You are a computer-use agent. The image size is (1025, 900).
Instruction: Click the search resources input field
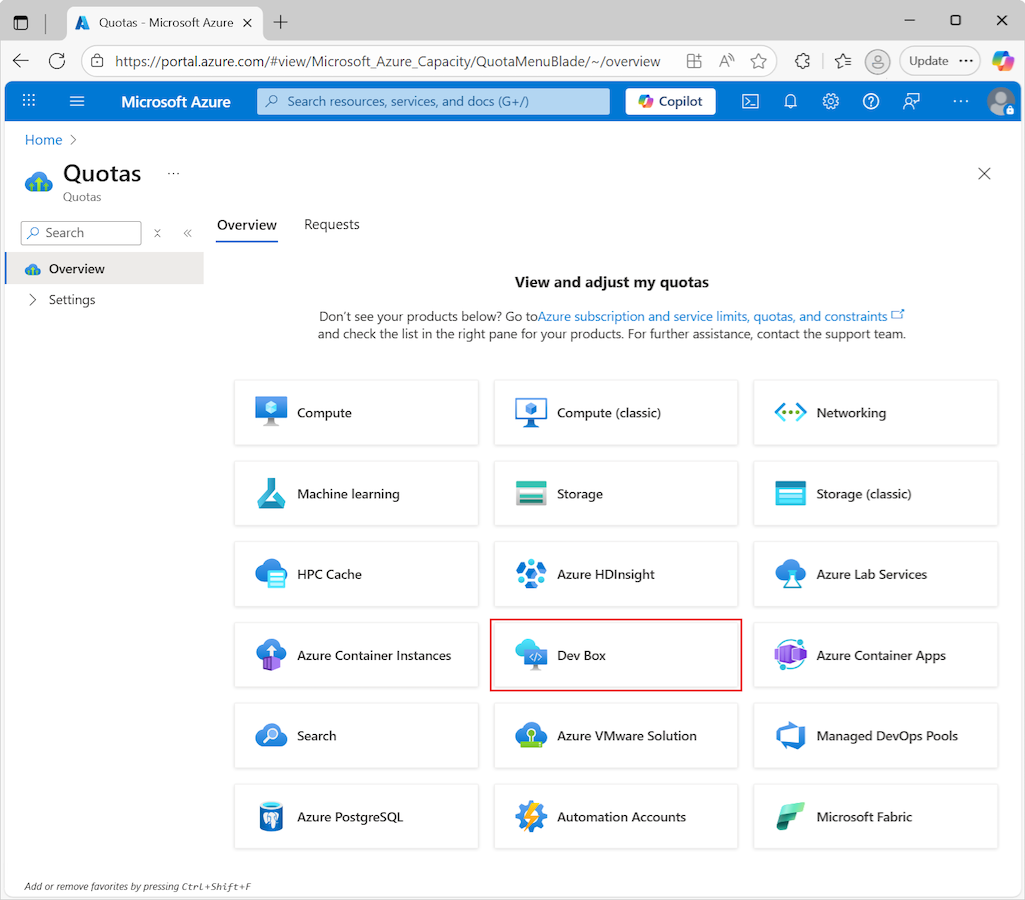[433, 101]
